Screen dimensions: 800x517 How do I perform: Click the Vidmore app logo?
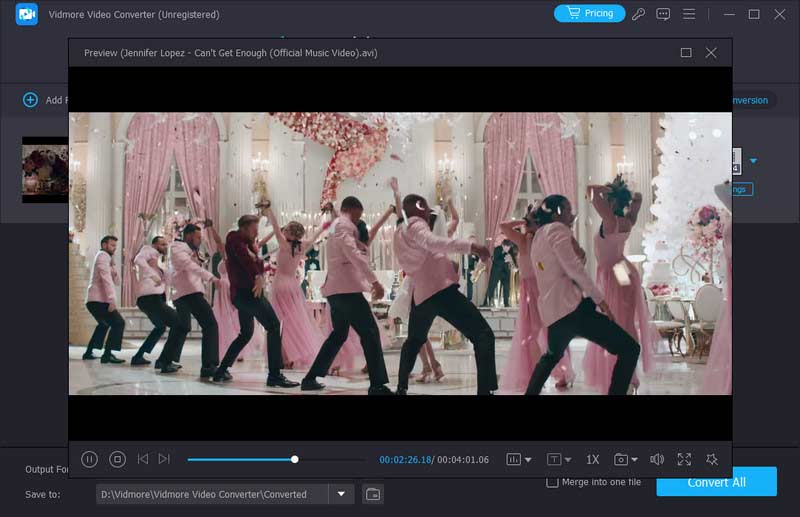pos(27,14)
